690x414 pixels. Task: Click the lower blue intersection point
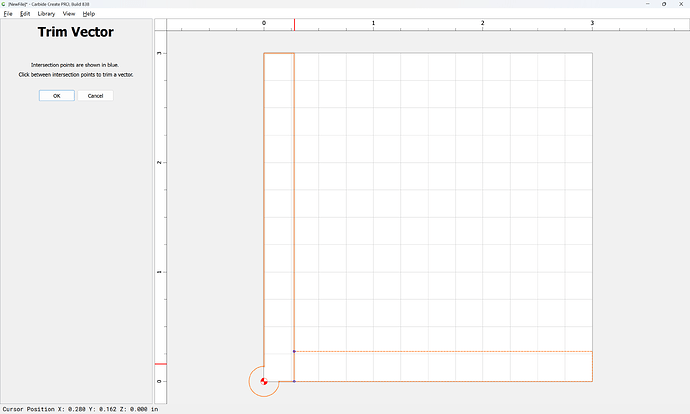click(294, 381)
